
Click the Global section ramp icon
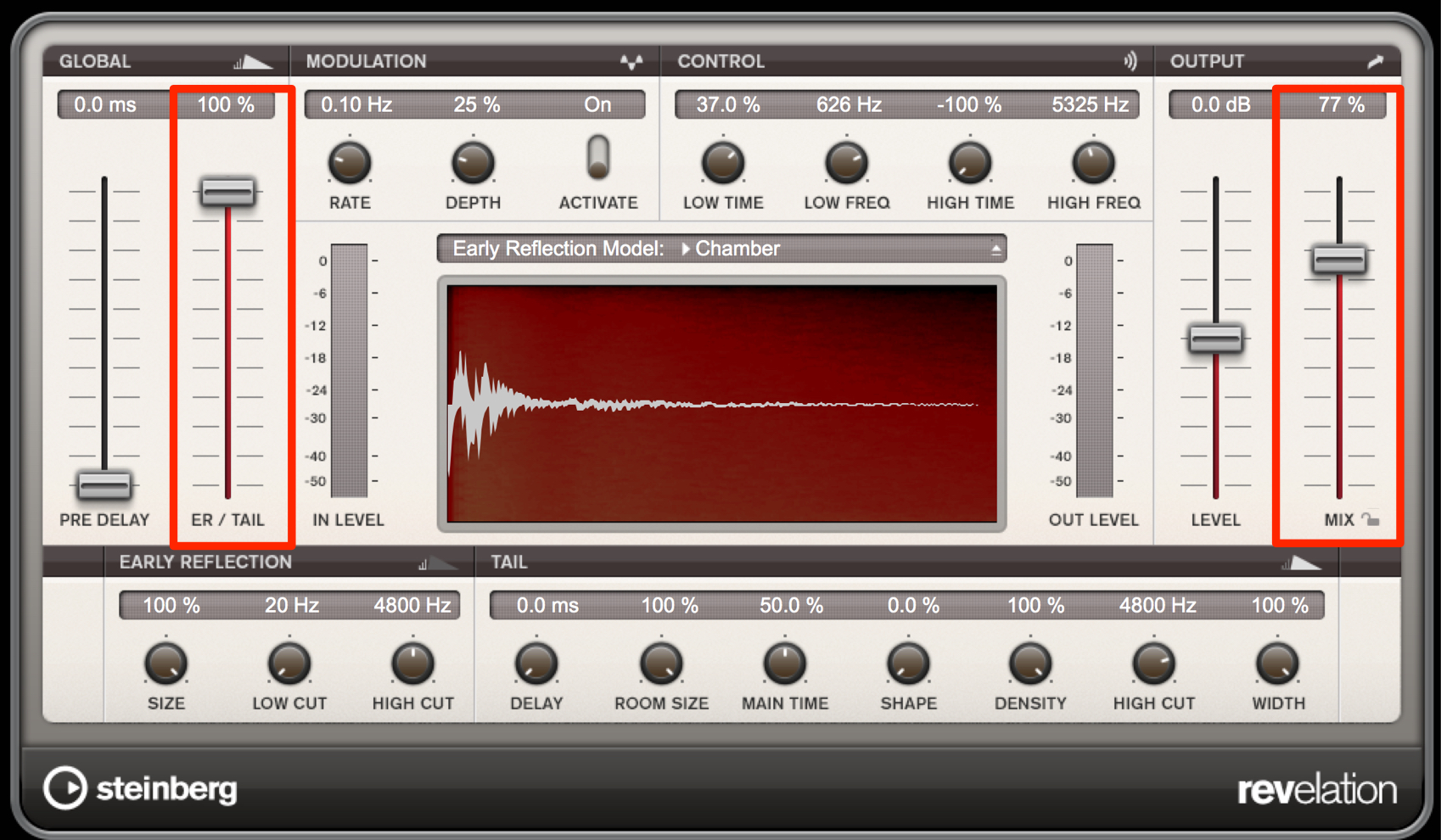coord(253,62)
